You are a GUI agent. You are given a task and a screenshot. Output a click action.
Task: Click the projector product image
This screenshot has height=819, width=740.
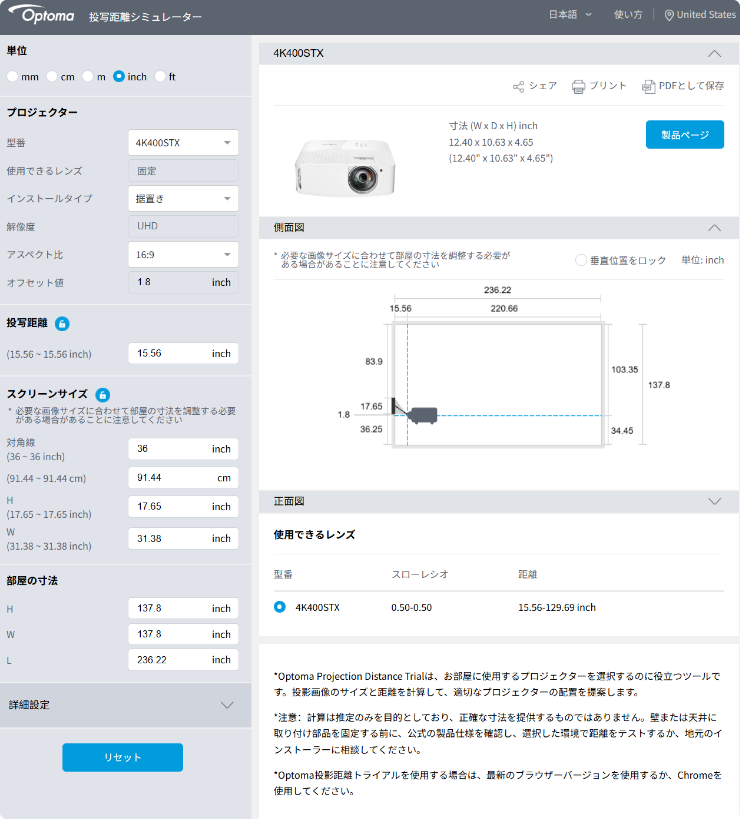pyautogui.click(x=345, y=168)
